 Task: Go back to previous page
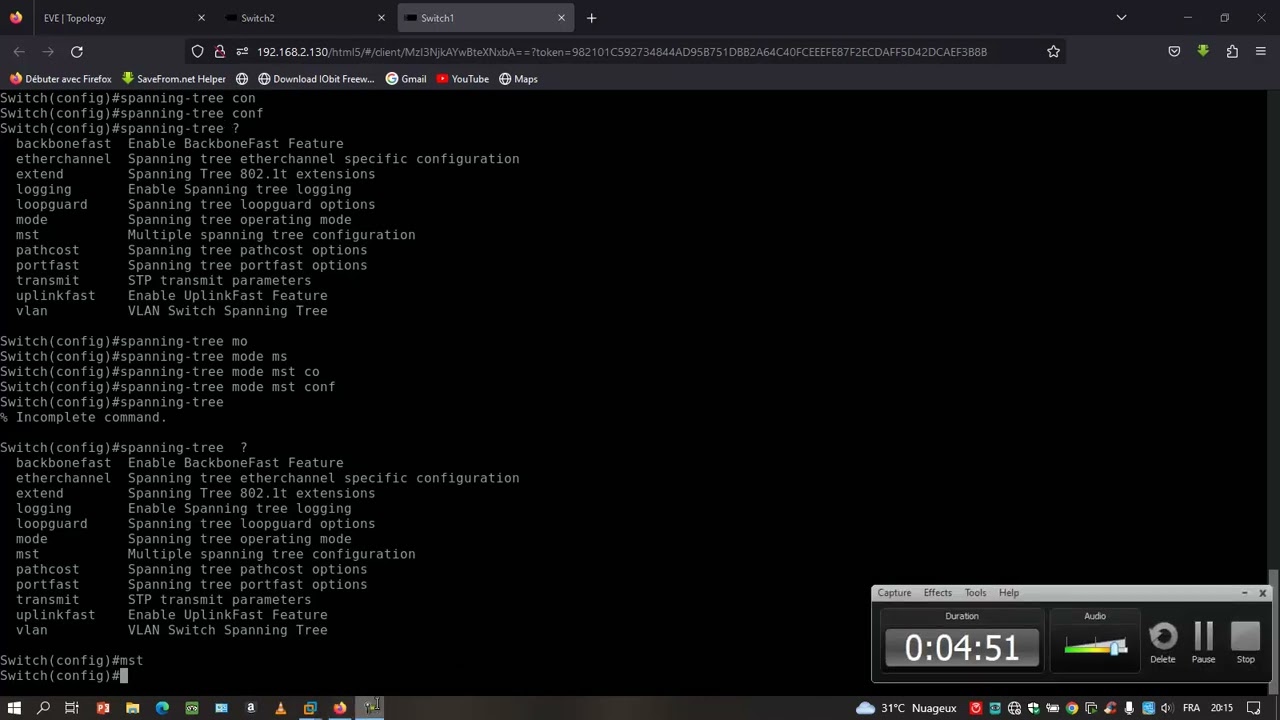(19, 52)
